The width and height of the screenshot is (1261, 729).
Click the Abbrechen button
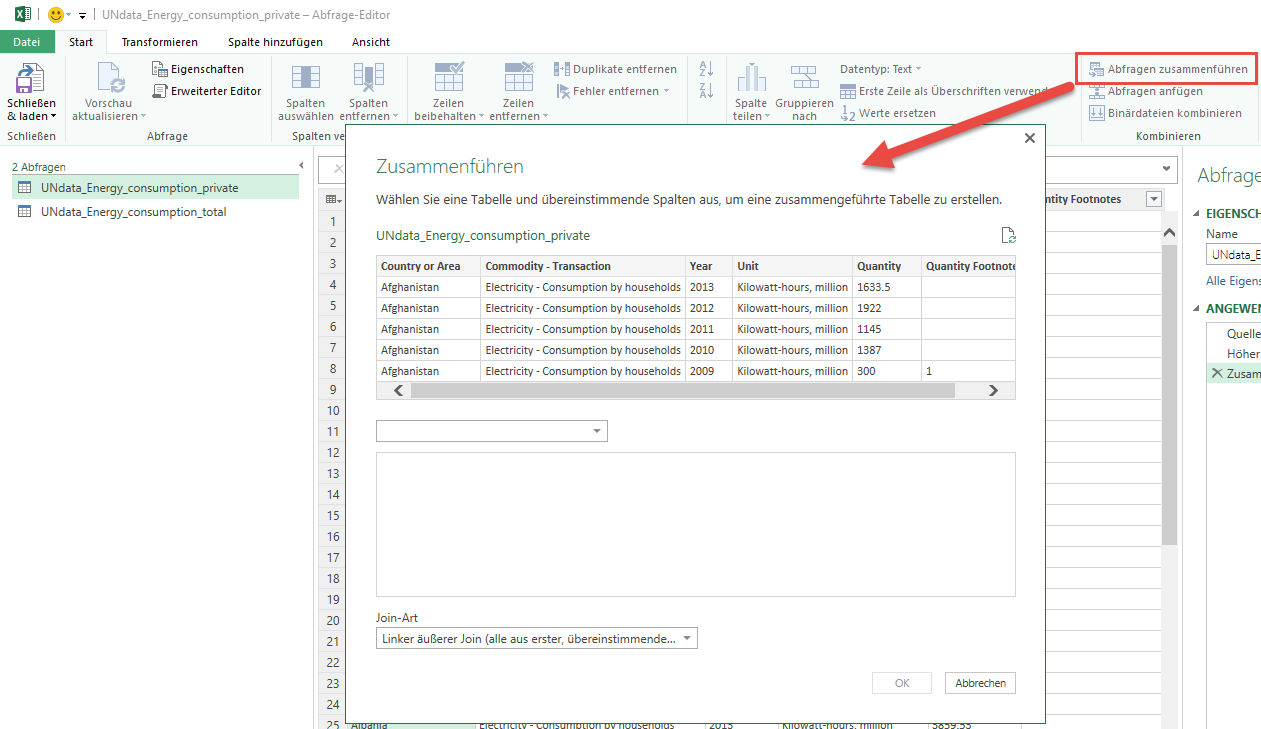[980, 683]
